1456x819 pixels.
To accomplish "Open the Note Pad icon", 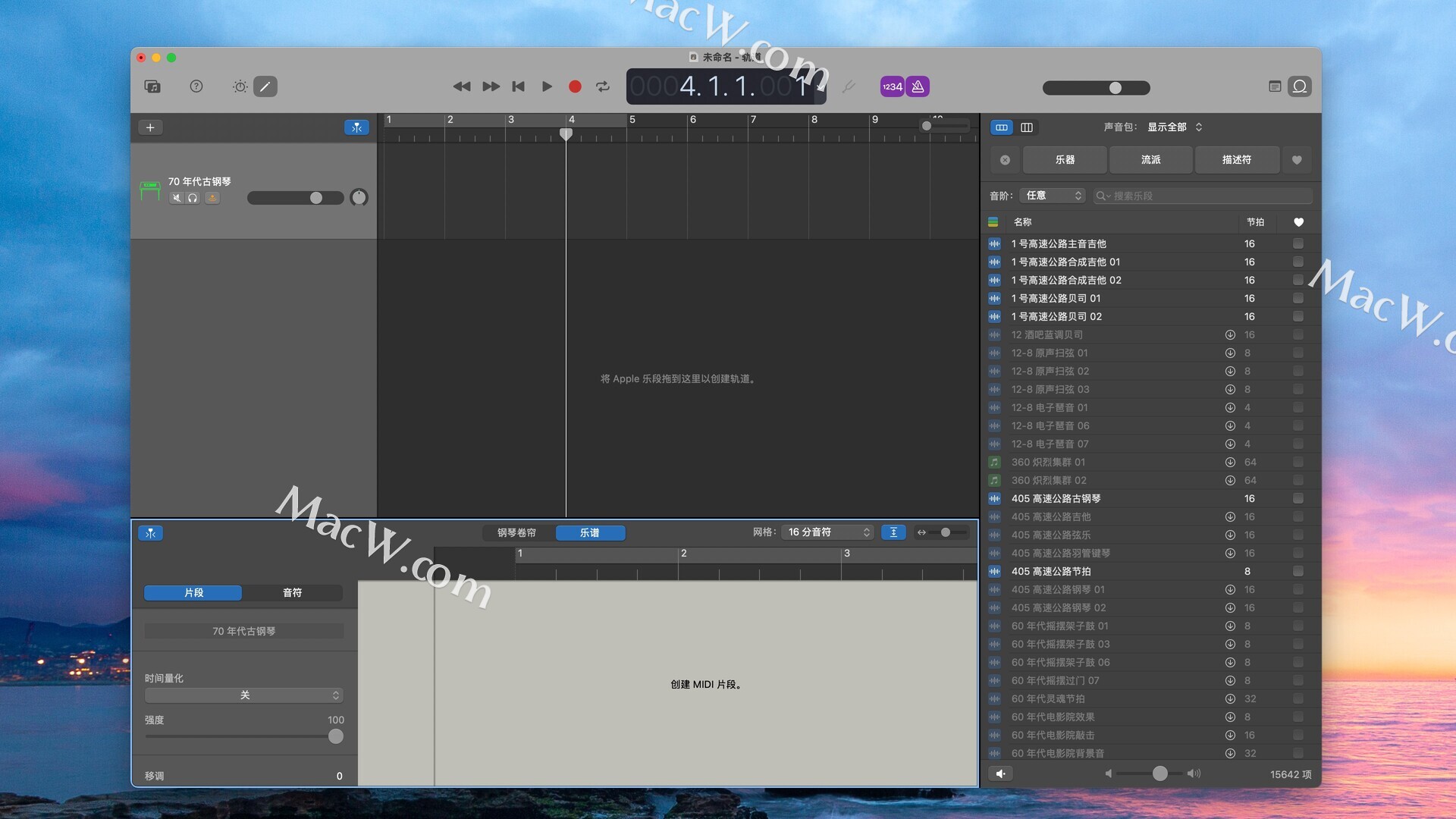I will click(1275, 86).
